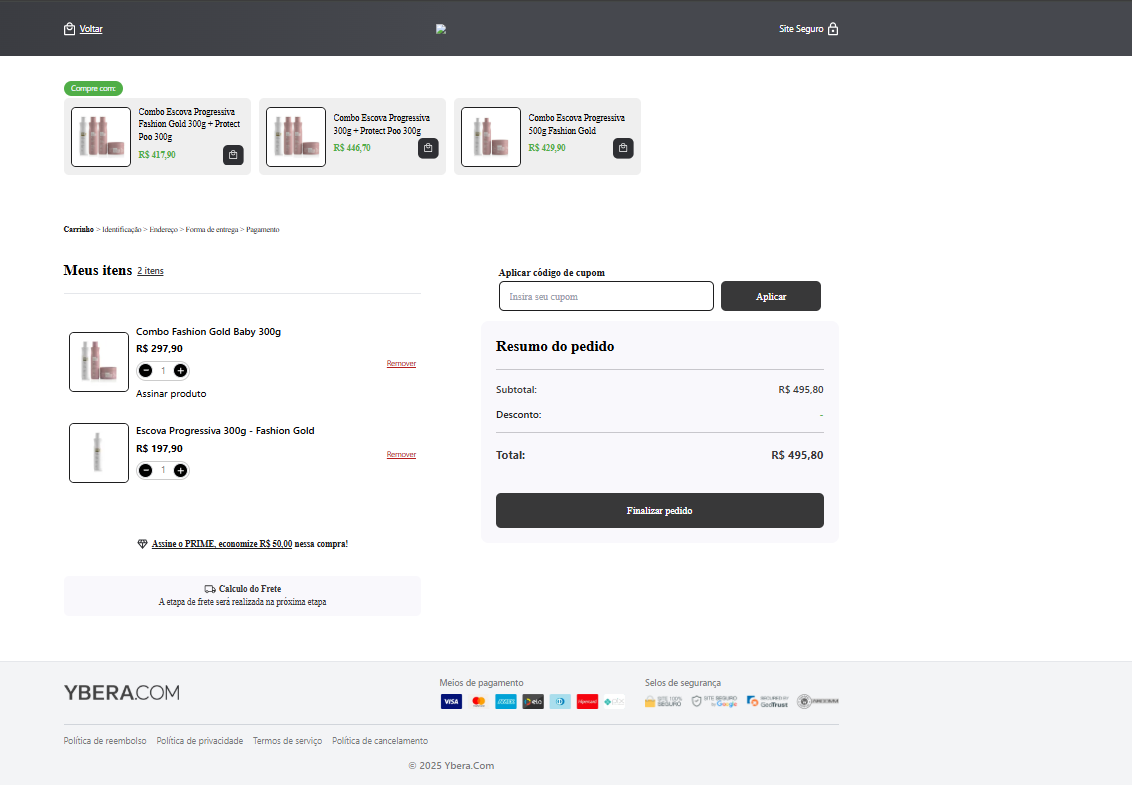Increase quantity of Escova Progressiva 300g

[180, 470]
